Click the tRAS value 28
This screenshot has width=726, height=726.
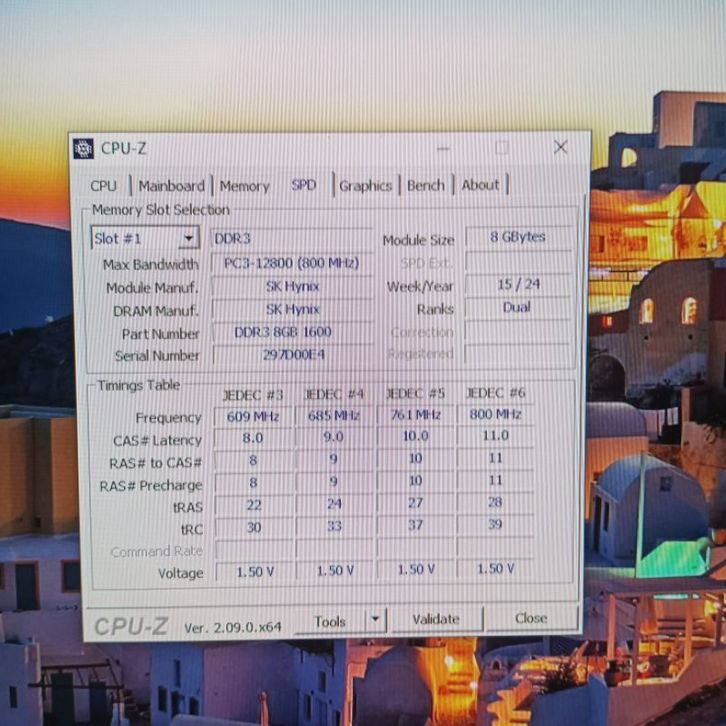coord(495,501)
